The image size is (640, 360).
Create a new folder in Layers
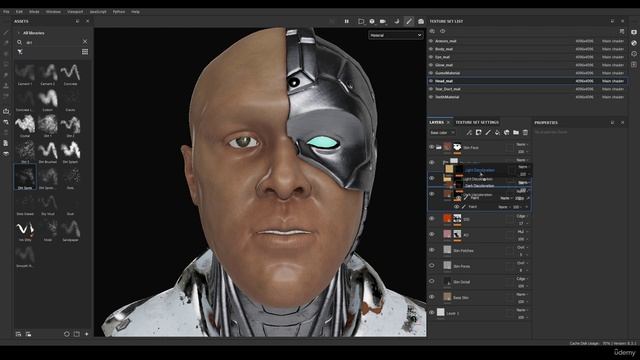click(516, 133)
